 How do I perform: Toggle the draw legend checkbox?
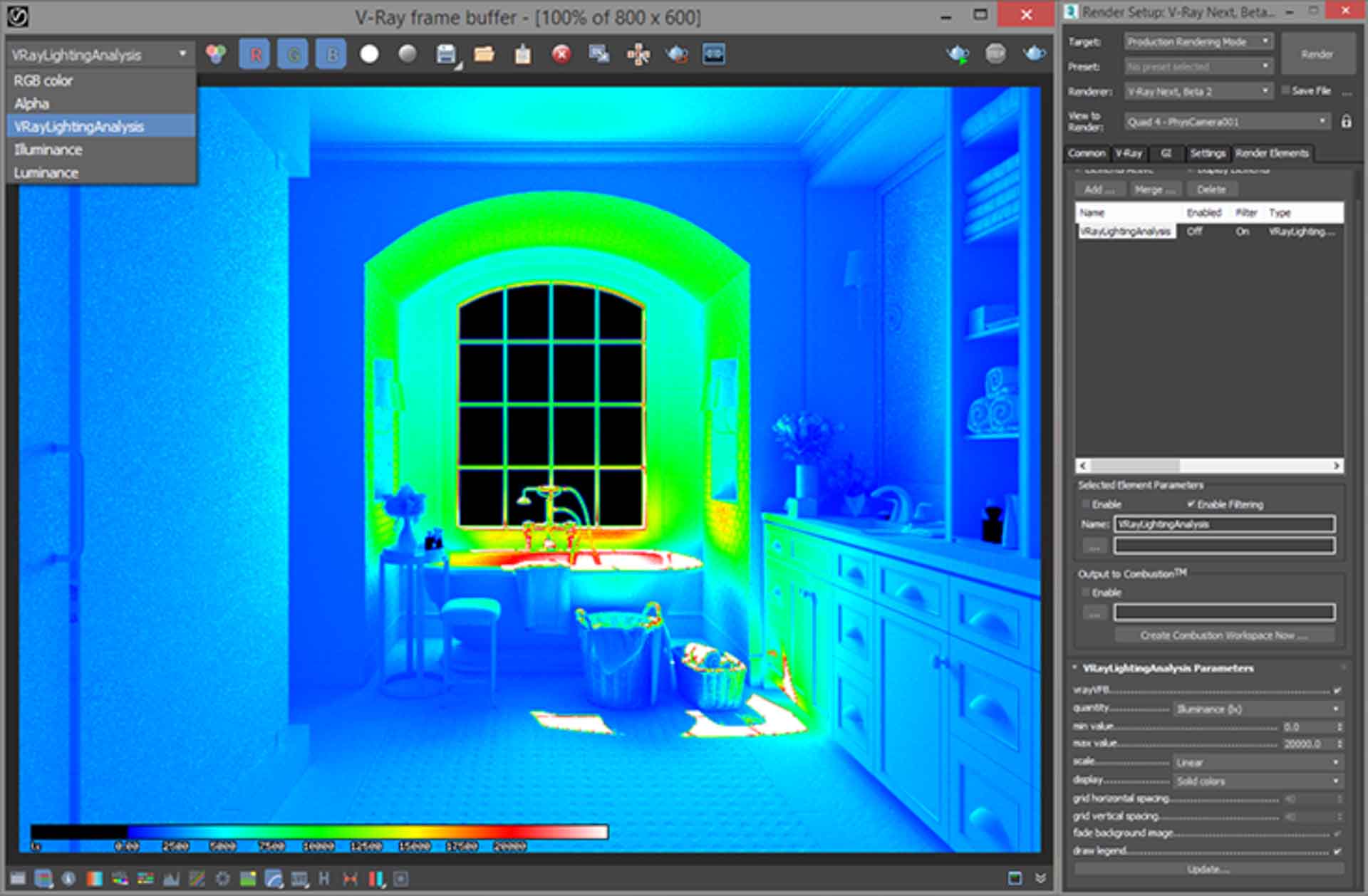pos(1337,850)
